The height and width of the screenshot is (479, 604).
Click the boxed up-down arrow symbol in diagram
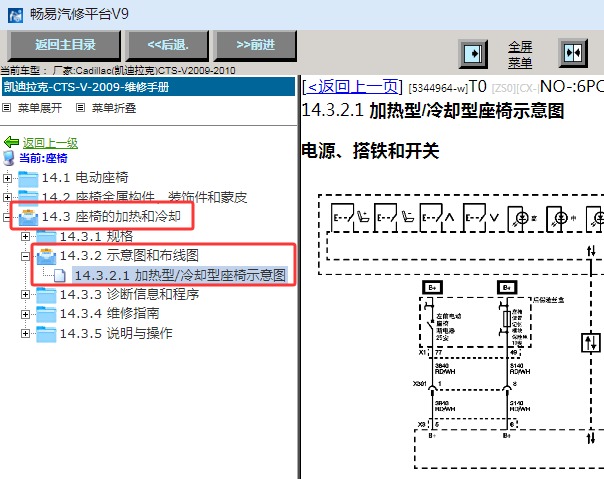pos(591,343)
